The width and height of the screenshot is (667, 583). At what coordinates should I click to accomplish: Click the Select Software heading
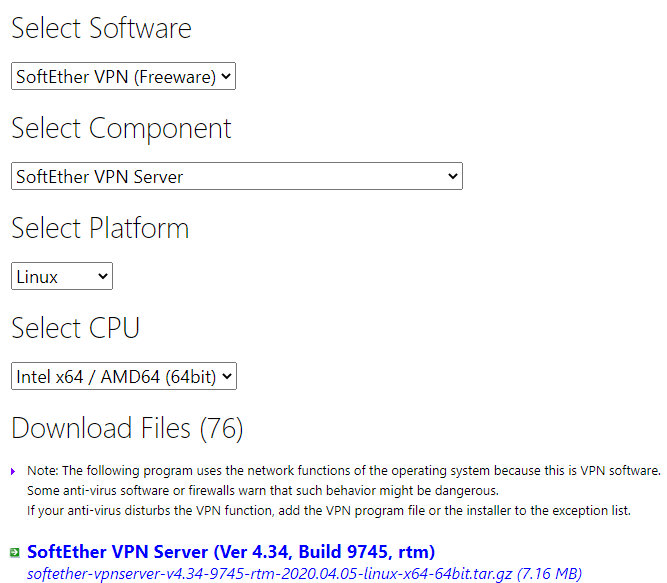[x=101, y=28]
